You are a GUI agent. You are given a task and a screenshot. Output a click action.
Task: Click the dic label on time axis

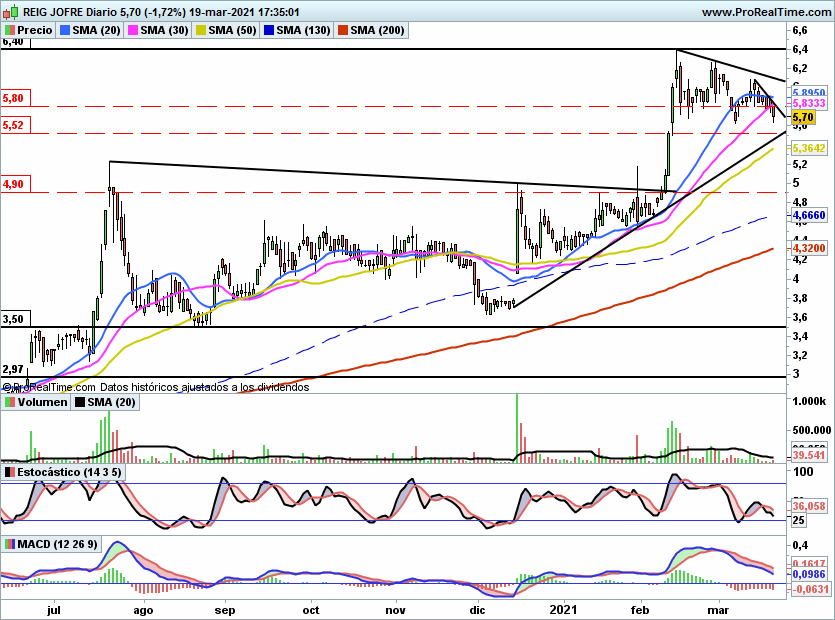477,610
